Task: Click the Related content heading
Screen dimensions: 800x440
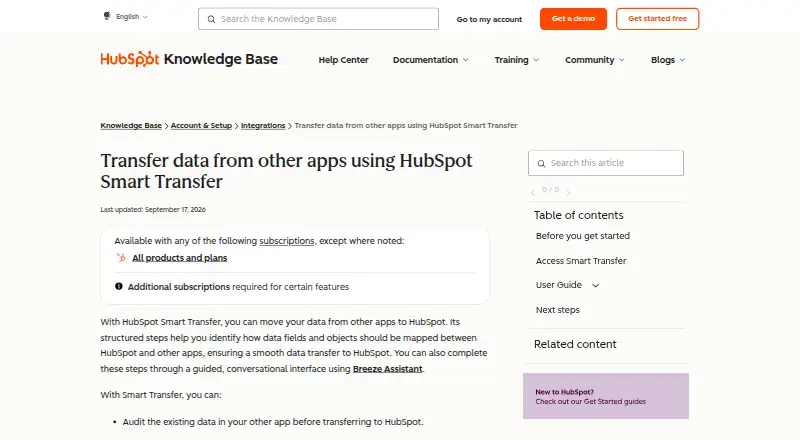Action: tap(575, 344)
